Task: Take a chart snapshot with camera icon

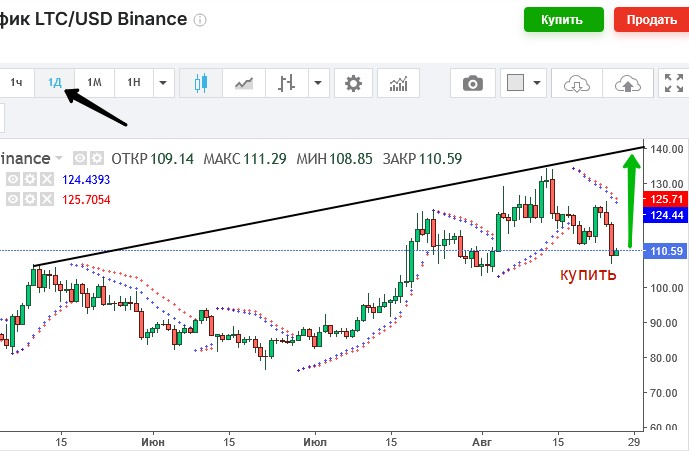Action: point(473,83)
